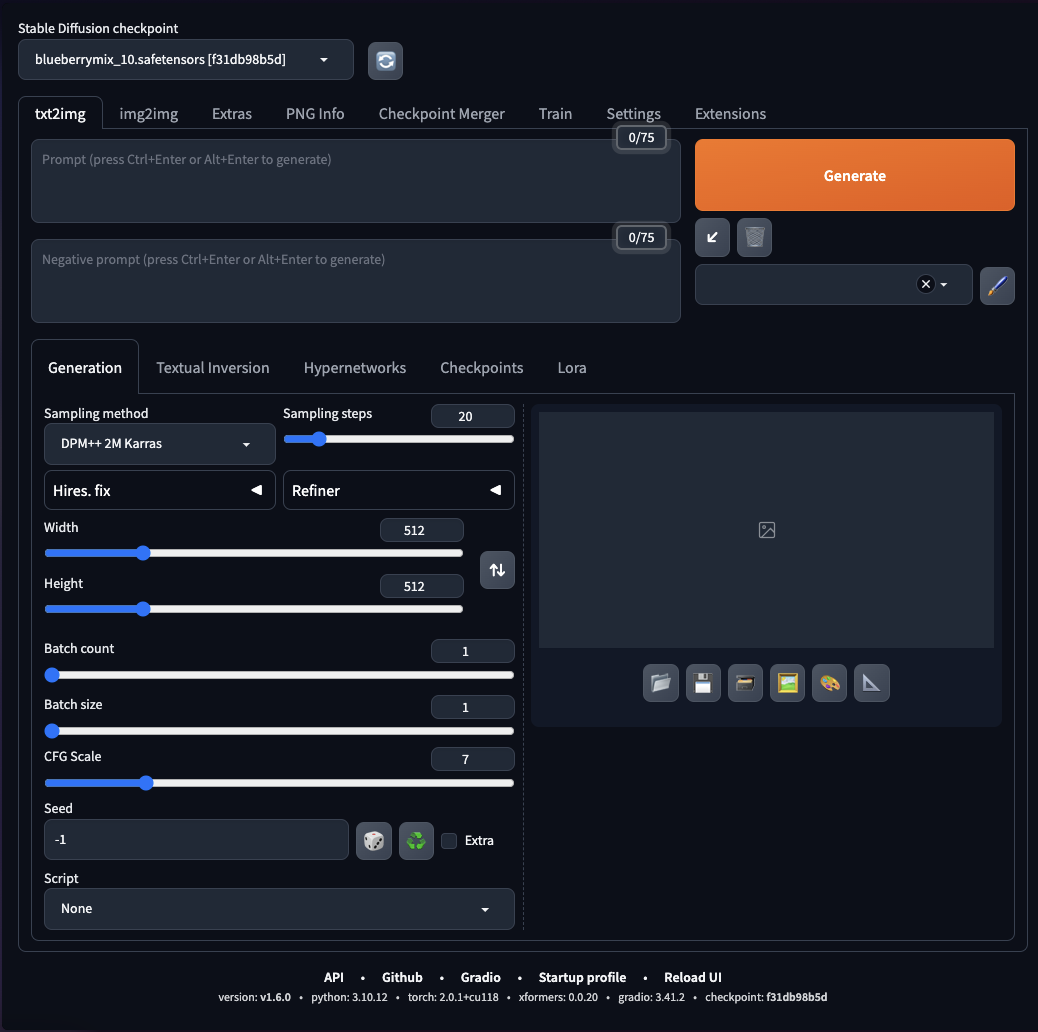Click into the Prompt text area
The height and width of the screenshot is (1032, 1038).
tap(355, 181)
